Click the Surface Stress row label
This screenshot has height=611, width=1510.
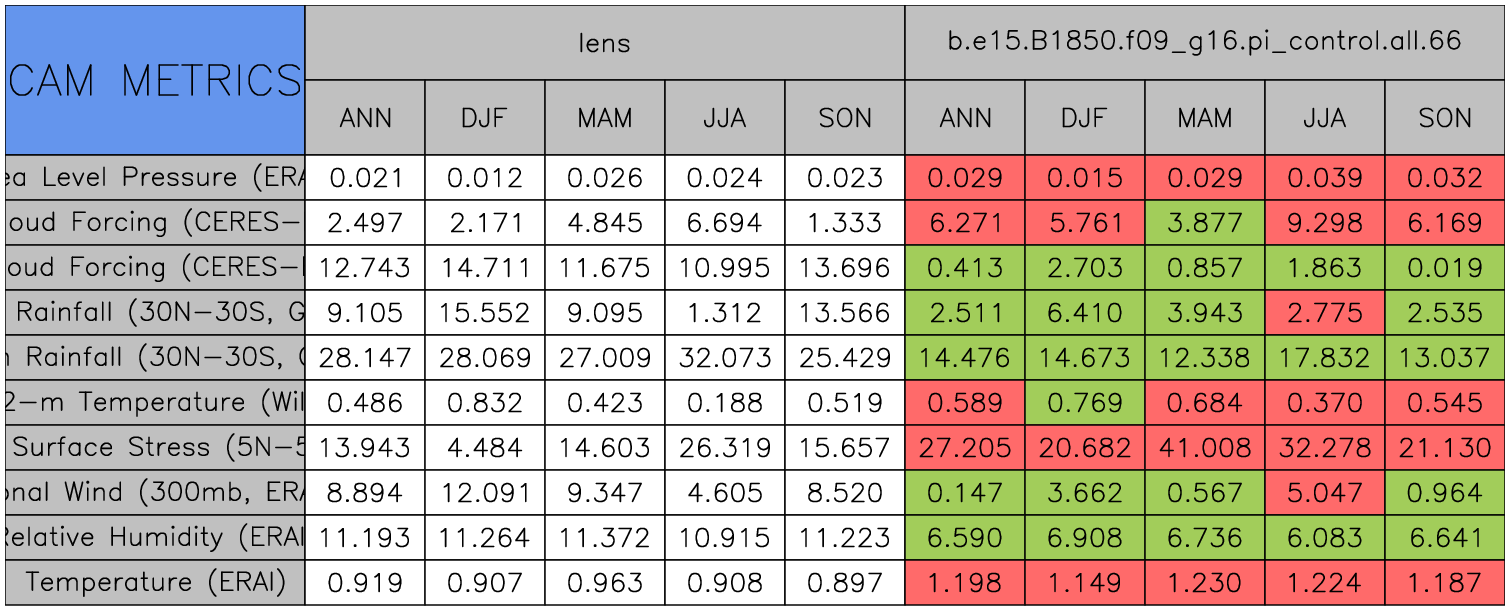tap(155, 447)
